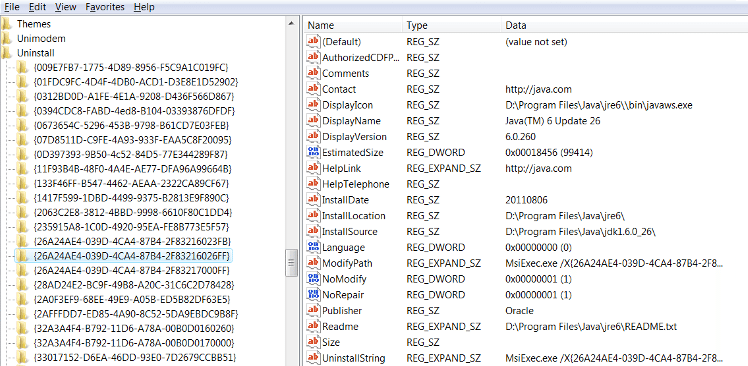
Task: Click the string icon for Comments value
Action: point(313,73)
